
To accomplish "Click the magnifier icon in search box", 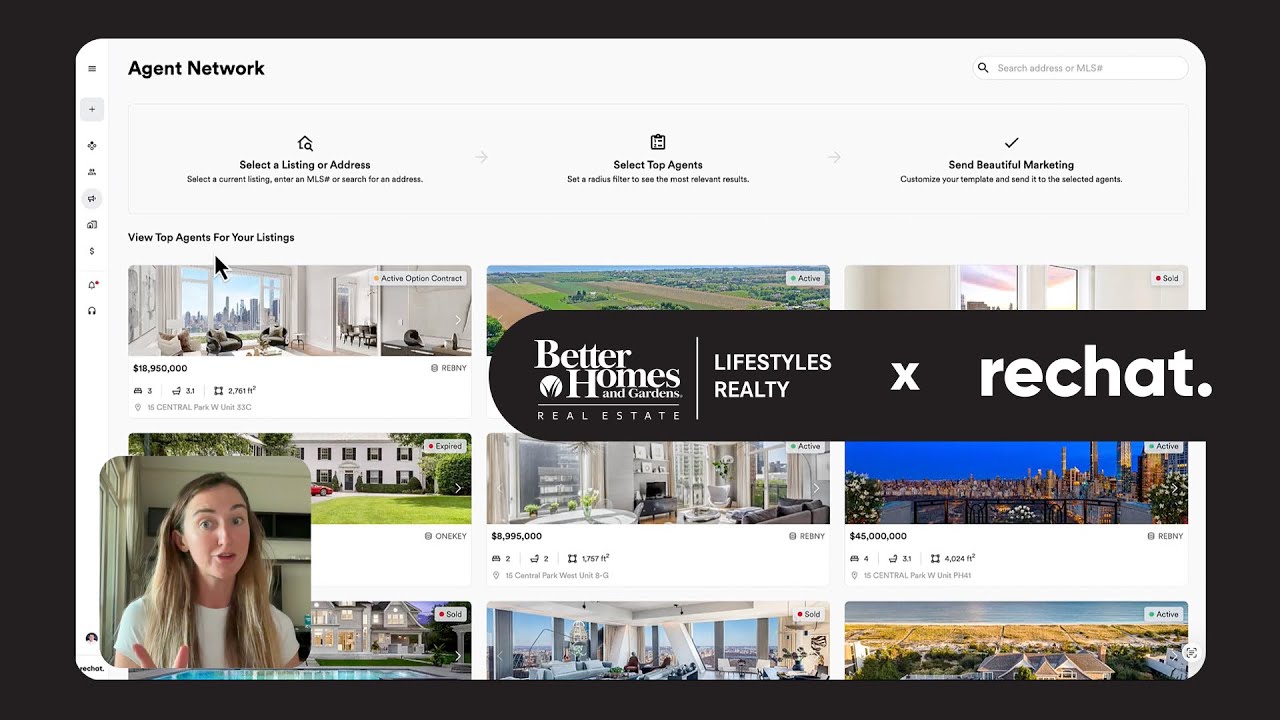I will point(983,68).
